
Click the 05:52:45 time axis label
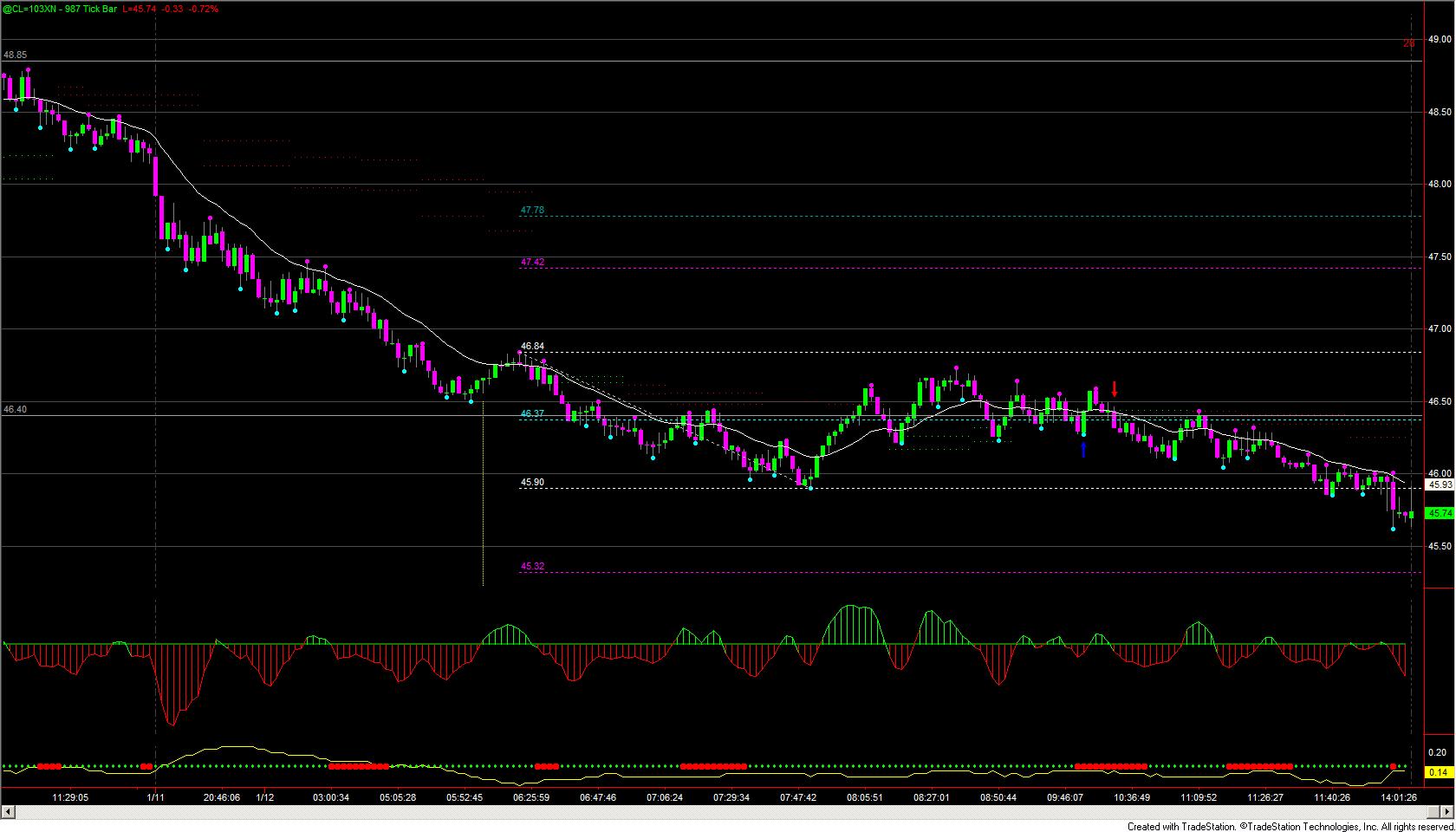pyautogui.click(x=465, y=797)
